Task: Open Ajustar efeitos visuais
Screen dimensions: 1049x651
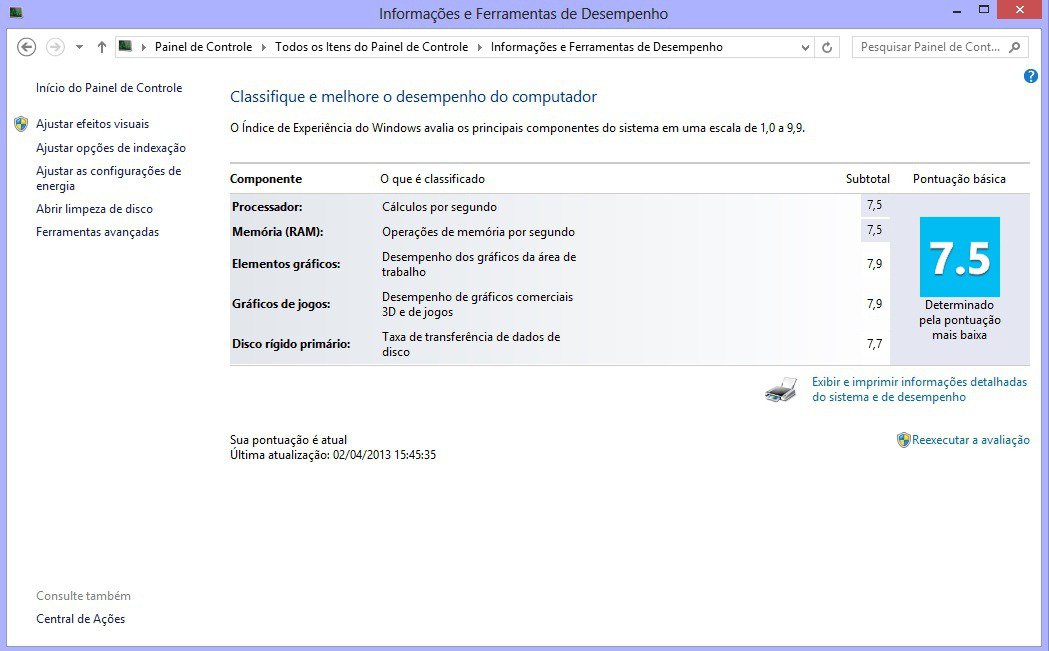Action: click(x=92, y=124)
